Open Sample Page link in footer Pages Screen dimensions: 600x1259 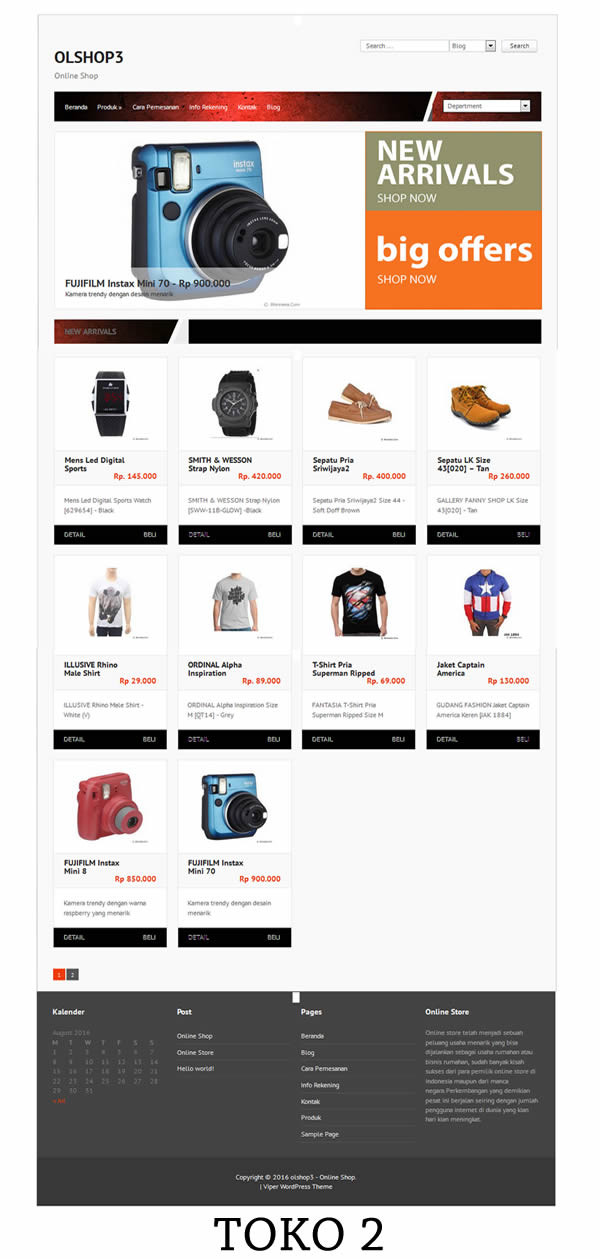[x=320, y=1134]
